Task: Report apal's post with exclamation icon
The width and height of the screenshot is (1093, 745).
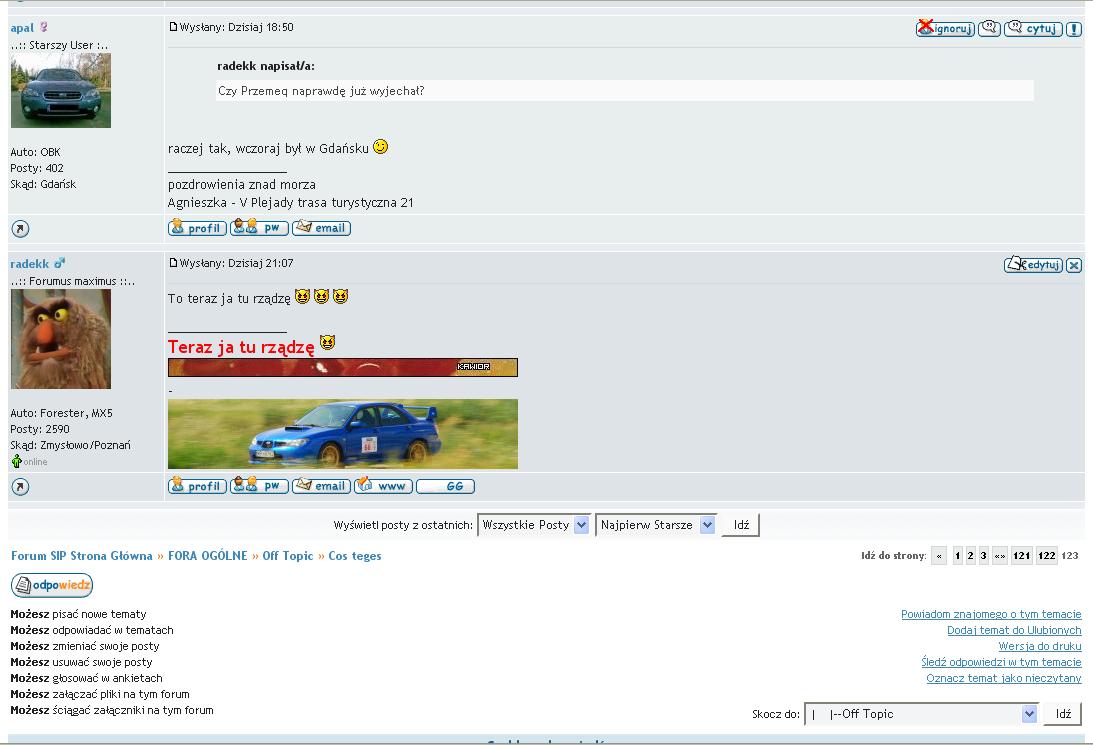Action: point(1074,28)
